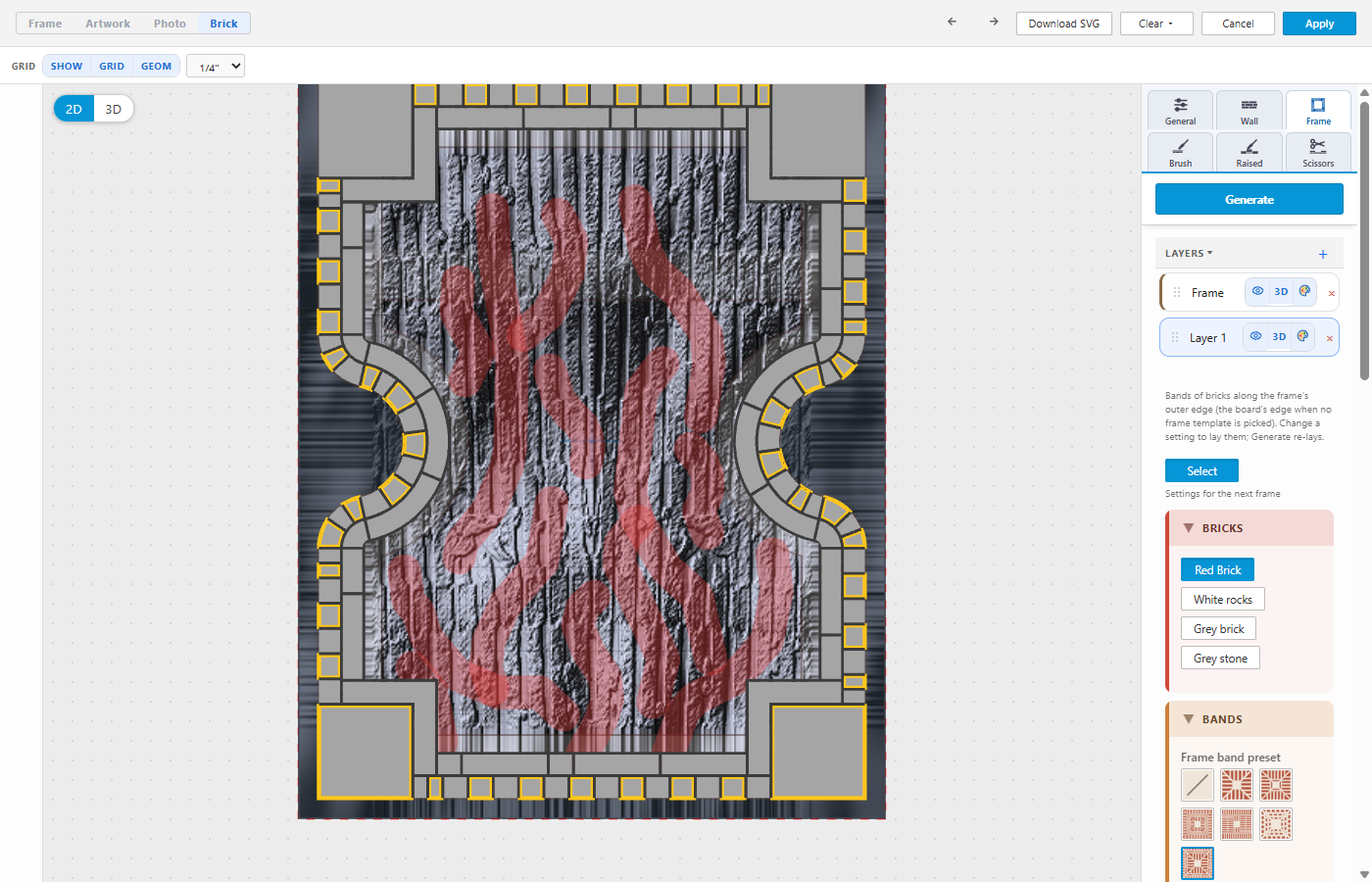
Task: Select the Brush tool
Action: click(1181, 152)
